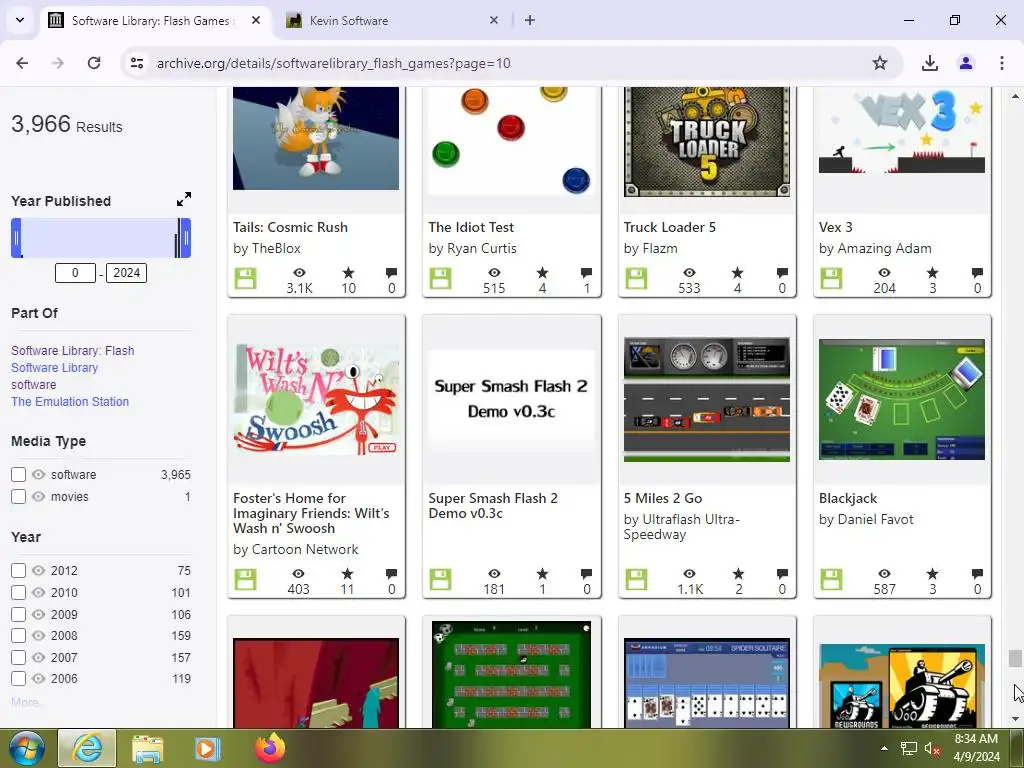Click the favorites star on Wilt's Wash n' Swoosh
Screen dimensions: 1024x768
(x=347, y=573)
